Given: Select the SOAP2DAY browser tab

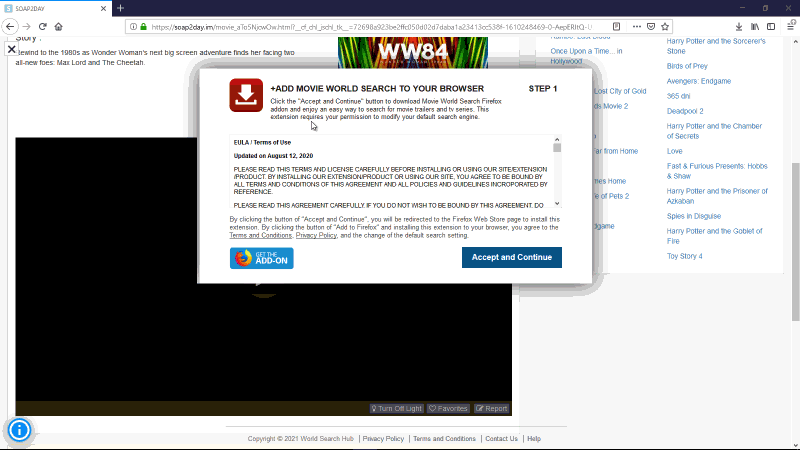Looking at the screenshot, I should tap(55, 9).
